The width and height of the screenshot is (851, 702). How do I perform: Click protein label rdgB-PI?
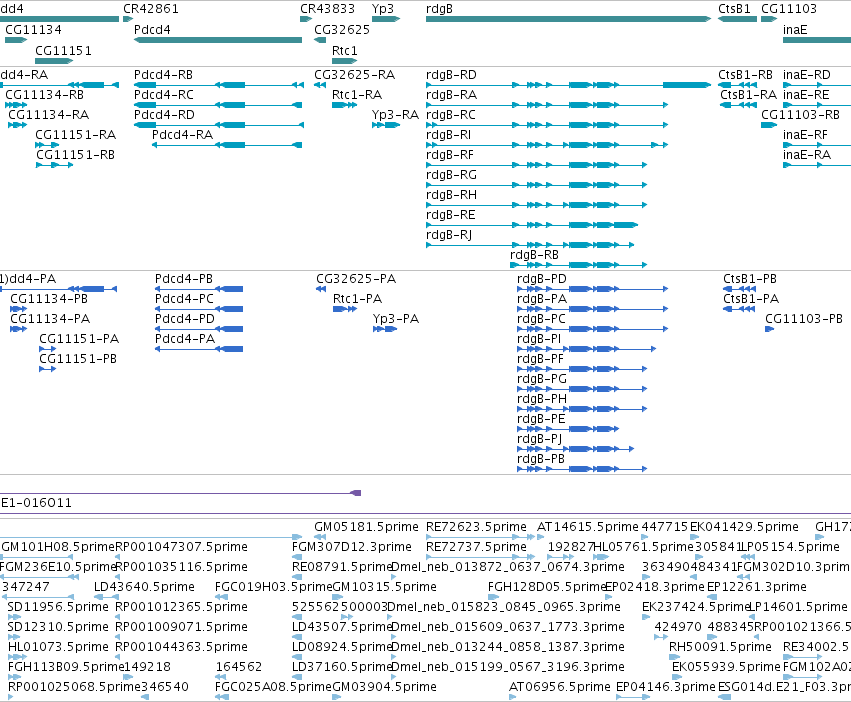(539, 339)
